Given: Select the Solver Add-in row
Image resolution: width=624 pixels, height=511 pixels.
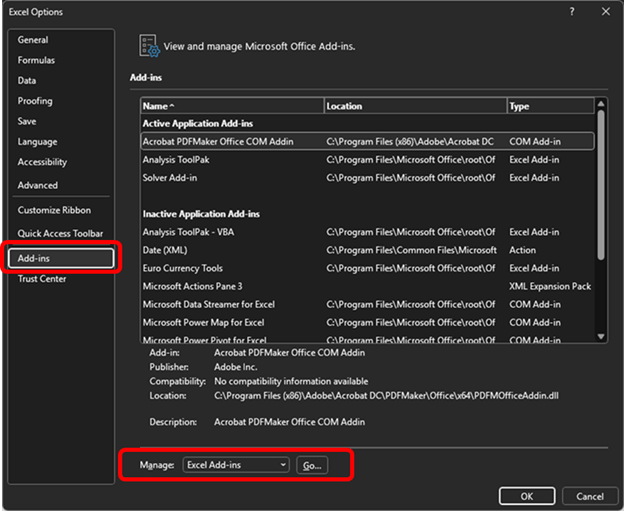Looking at the screenshot, I should 367,177.
